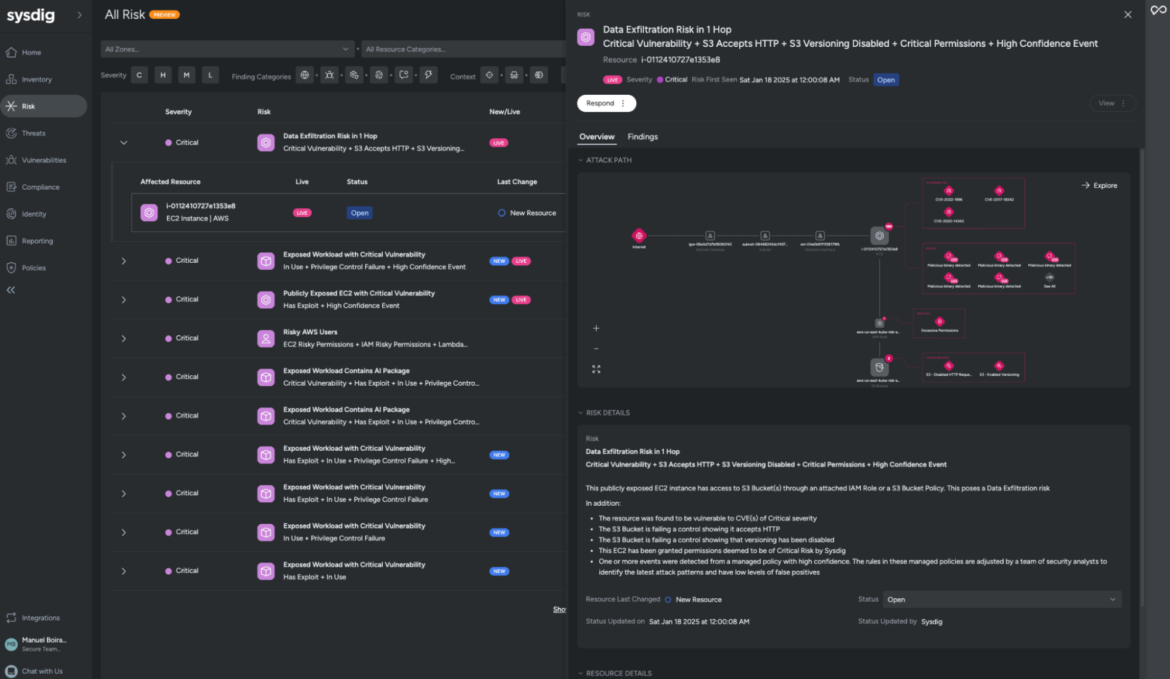The height and width of the screenshot is (679, 1170).
Task: Toggle High severity filter H
Action: (x=163, y=75)
